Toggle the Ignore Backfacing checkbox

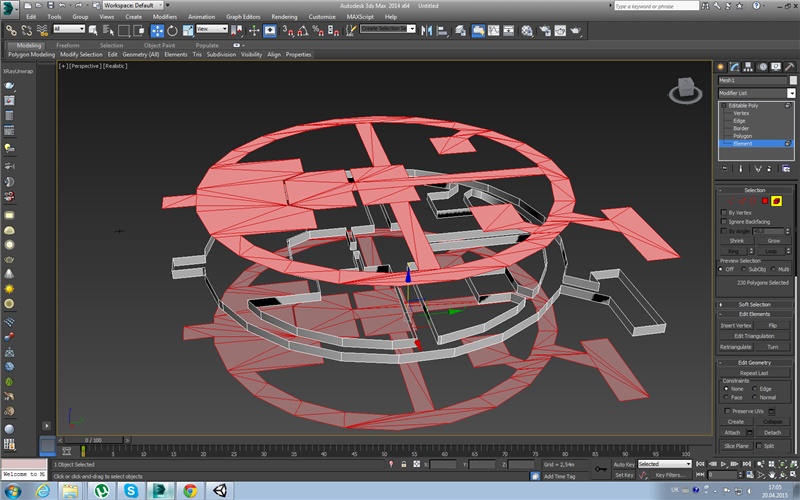click(724, 221)
